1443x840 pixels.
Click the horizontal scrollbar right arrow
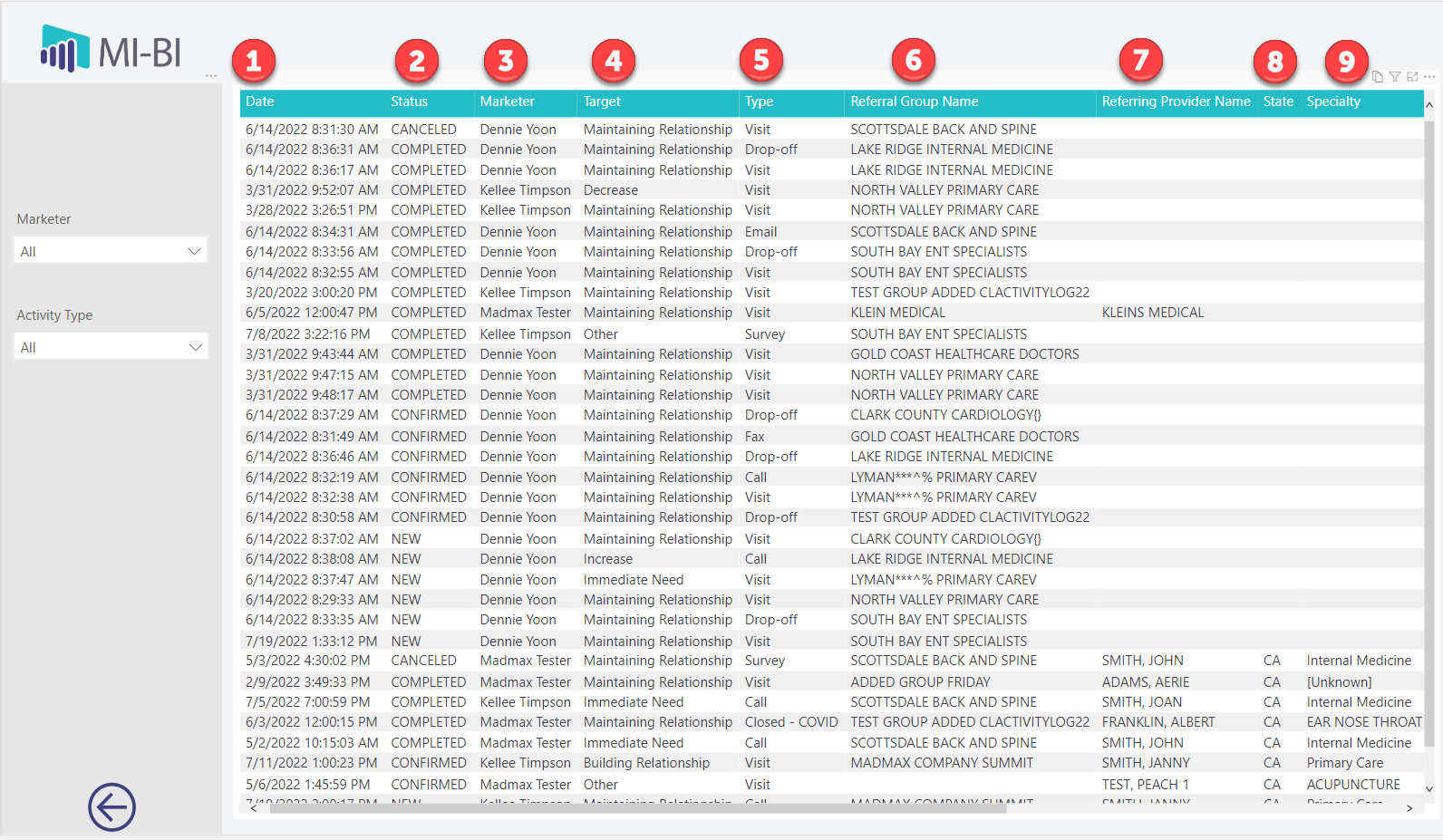coord(1409,808)
